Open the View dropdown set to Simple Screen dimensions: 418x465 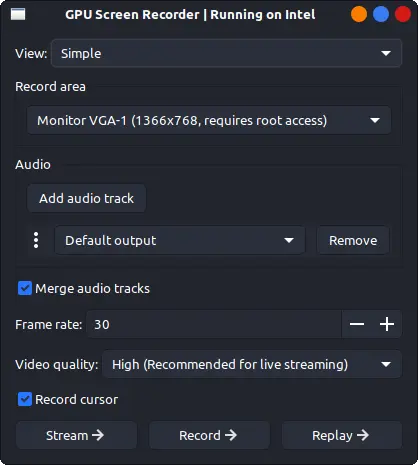[x=226, y=53]
